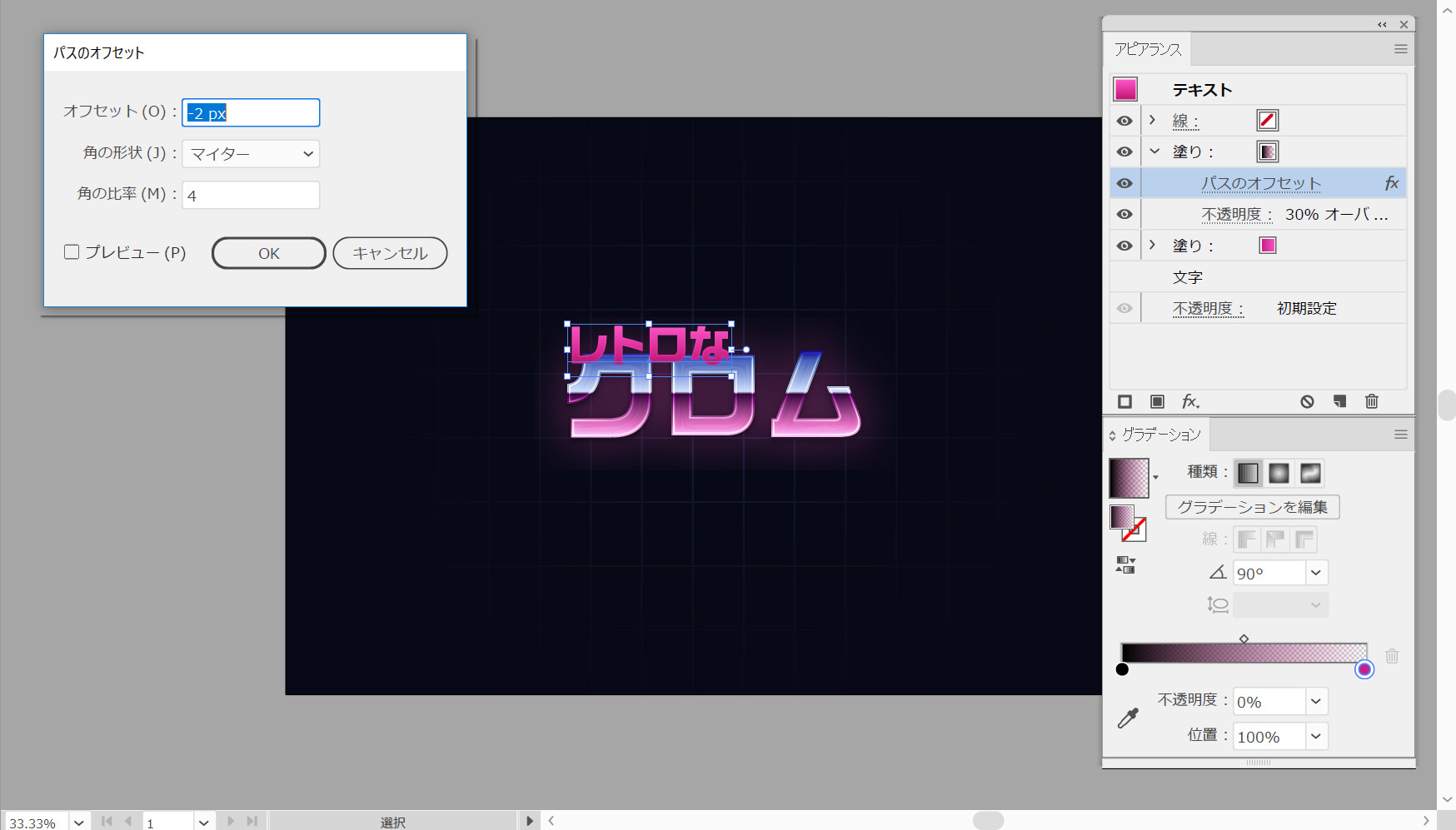This screenshot has height=830, width=1456.
Task: Hide the パスのオフセット effect visibility
Action: pos(1124,183)
